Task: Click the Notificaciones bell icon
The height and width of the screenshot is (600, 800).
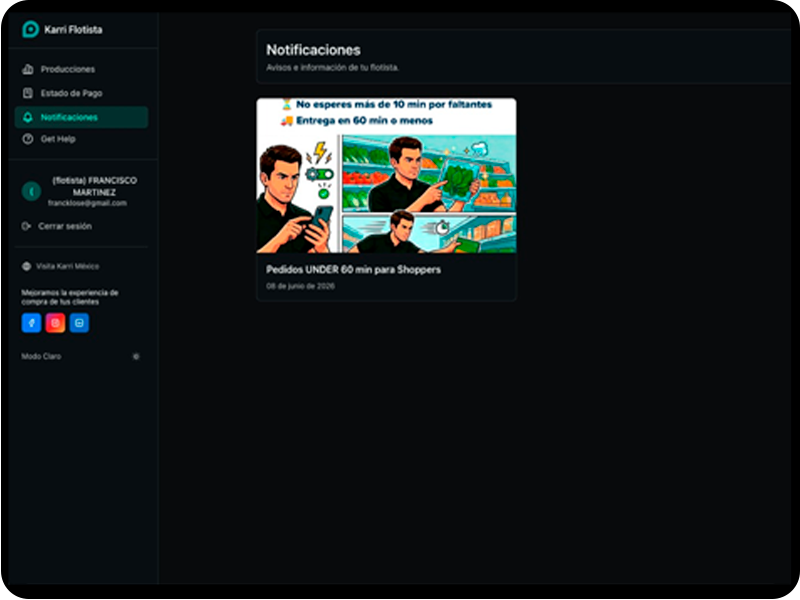Action: (x=28, y=117)
